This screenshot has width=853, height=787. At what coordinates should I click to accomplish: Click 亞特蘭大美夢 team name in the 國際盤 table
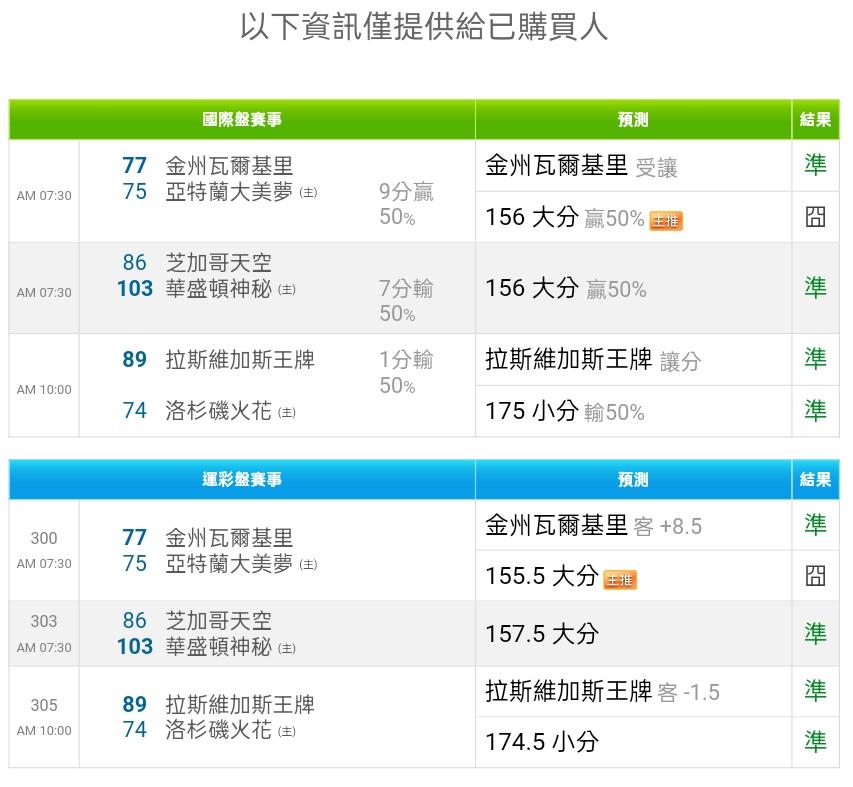[x=230, y=191]
